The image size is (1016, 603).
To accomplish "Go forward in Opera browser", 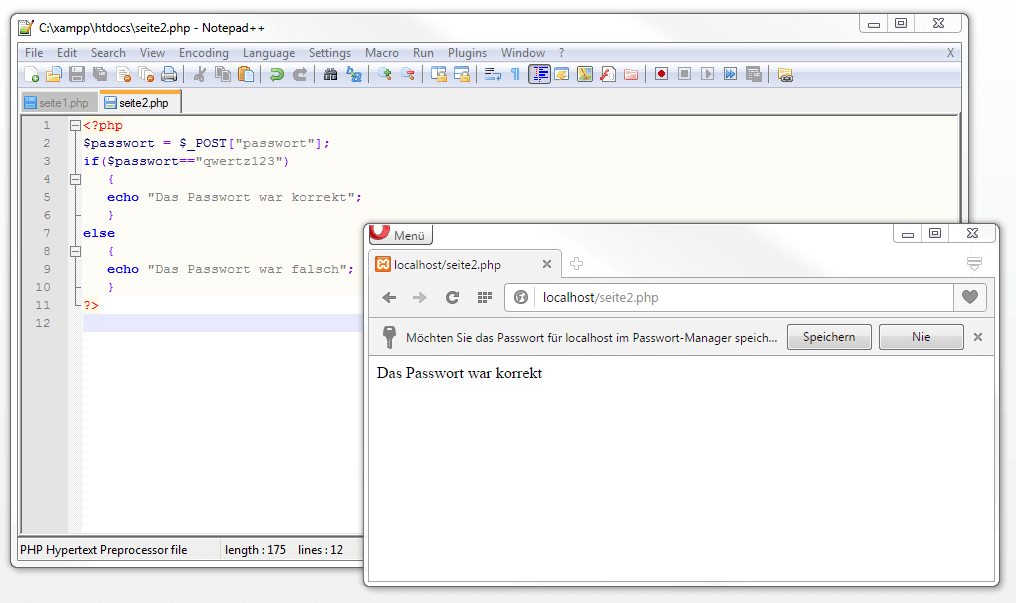I will 420,297.
